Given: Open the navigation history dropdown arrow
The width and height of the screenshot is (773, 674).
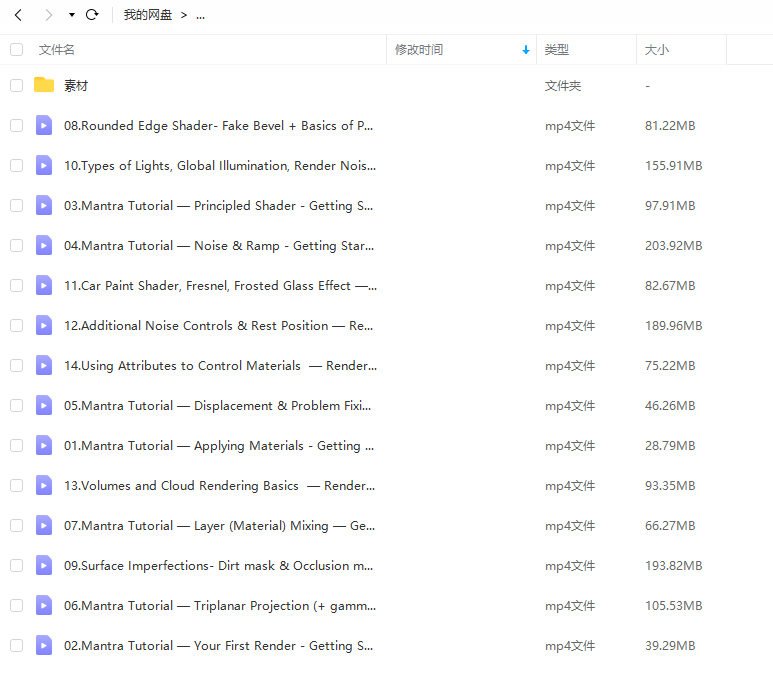Looking at the screenshot, I should 72,15.
